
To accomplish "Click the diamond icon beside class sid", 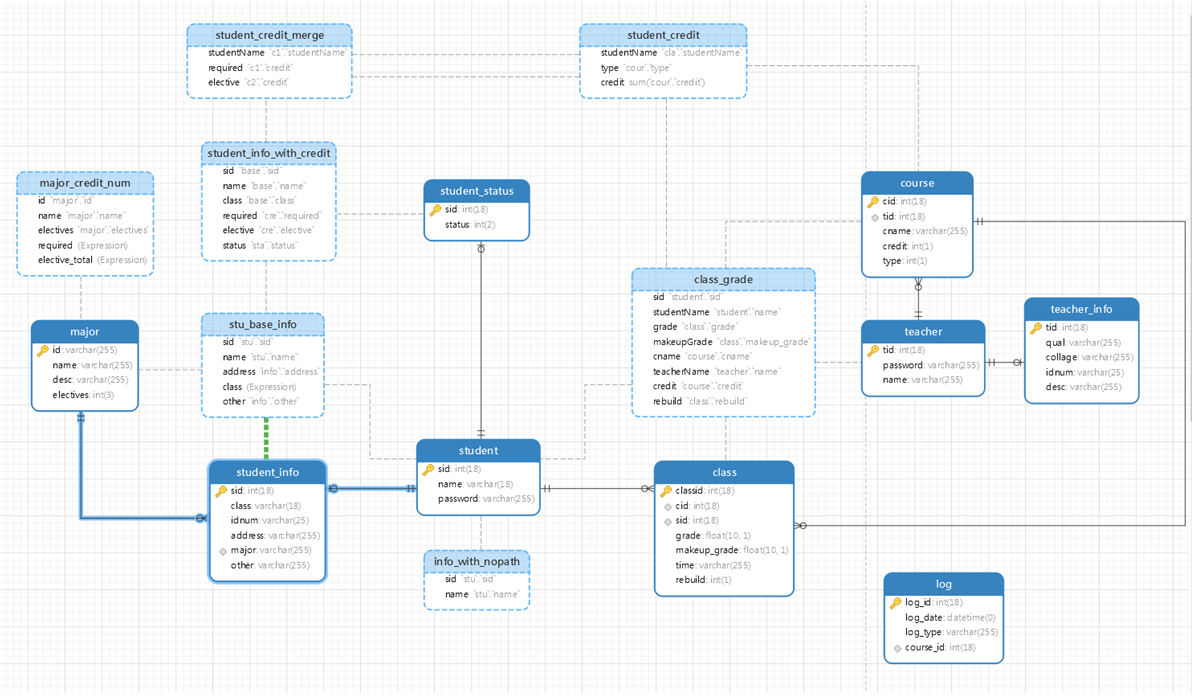I will (x=667, y=521).
